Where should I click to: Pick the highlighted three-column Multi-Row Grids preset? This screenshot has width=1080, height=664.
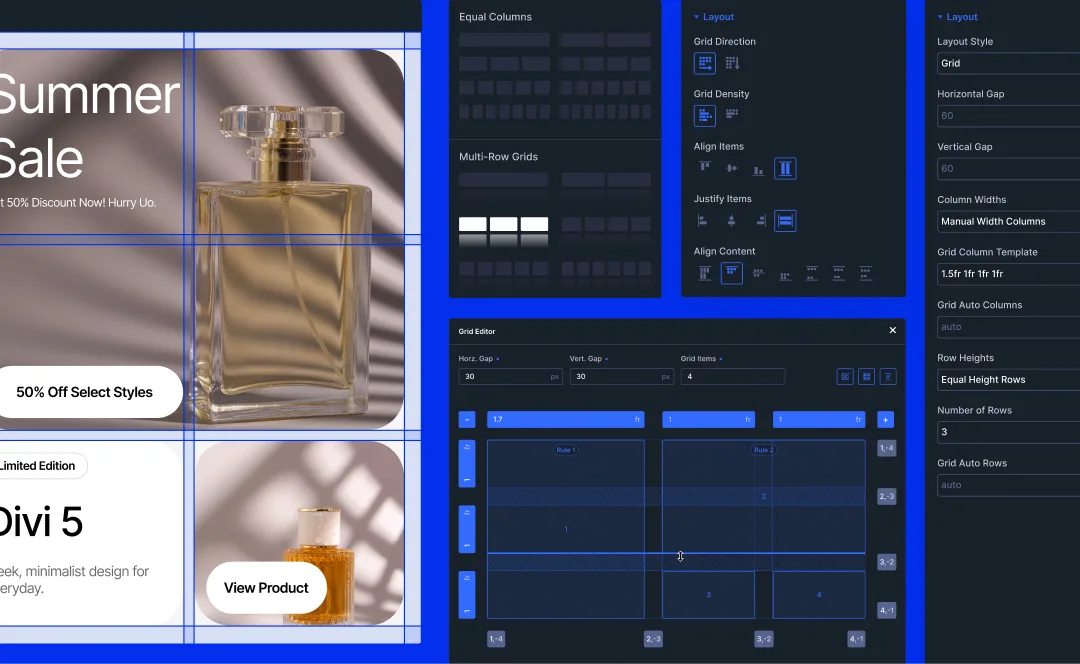click(x=503, y=231)
